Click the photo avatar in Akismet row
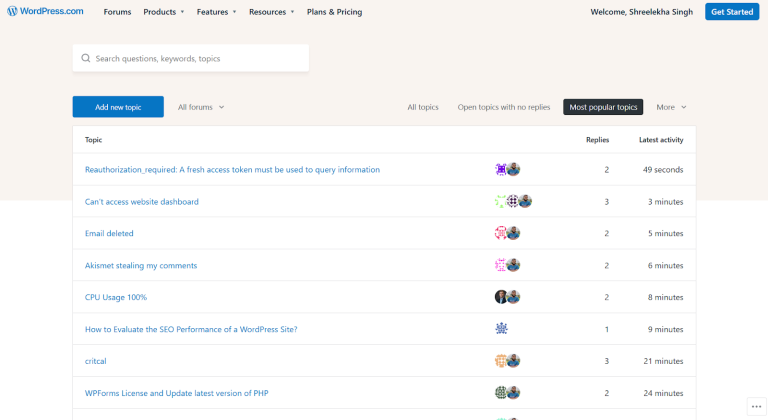768x420 pixels. [513, 265]
